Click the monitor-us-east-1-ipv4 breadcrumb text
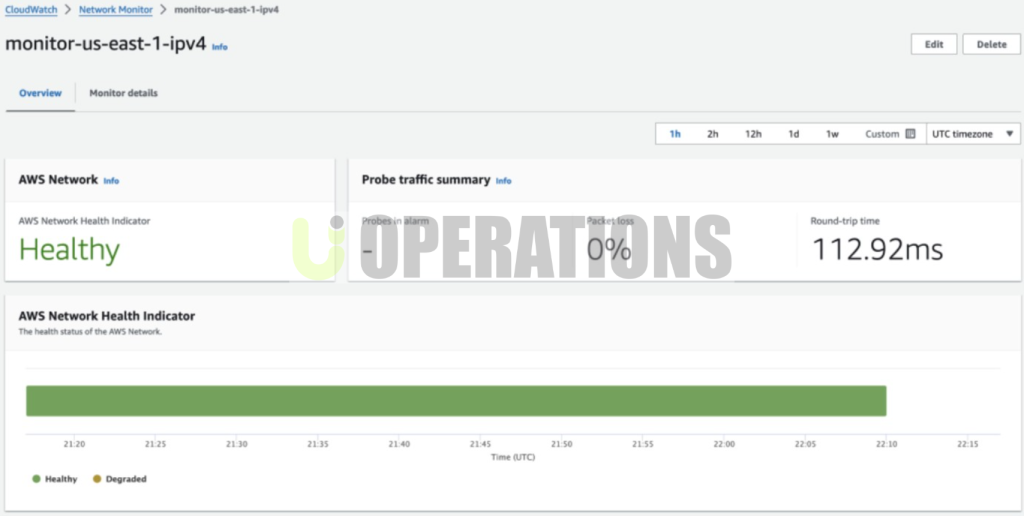This screenshot has width=1024, height=516. click(227, 10)
